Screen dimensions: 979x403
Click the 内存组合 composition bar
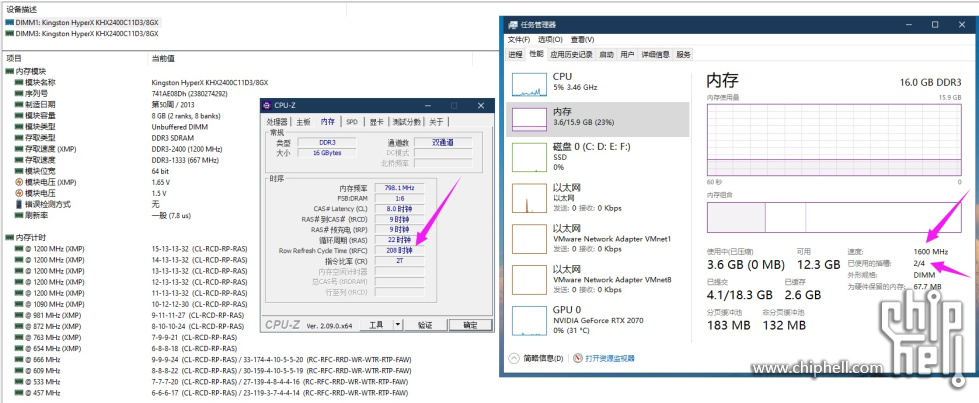(834, 217)
